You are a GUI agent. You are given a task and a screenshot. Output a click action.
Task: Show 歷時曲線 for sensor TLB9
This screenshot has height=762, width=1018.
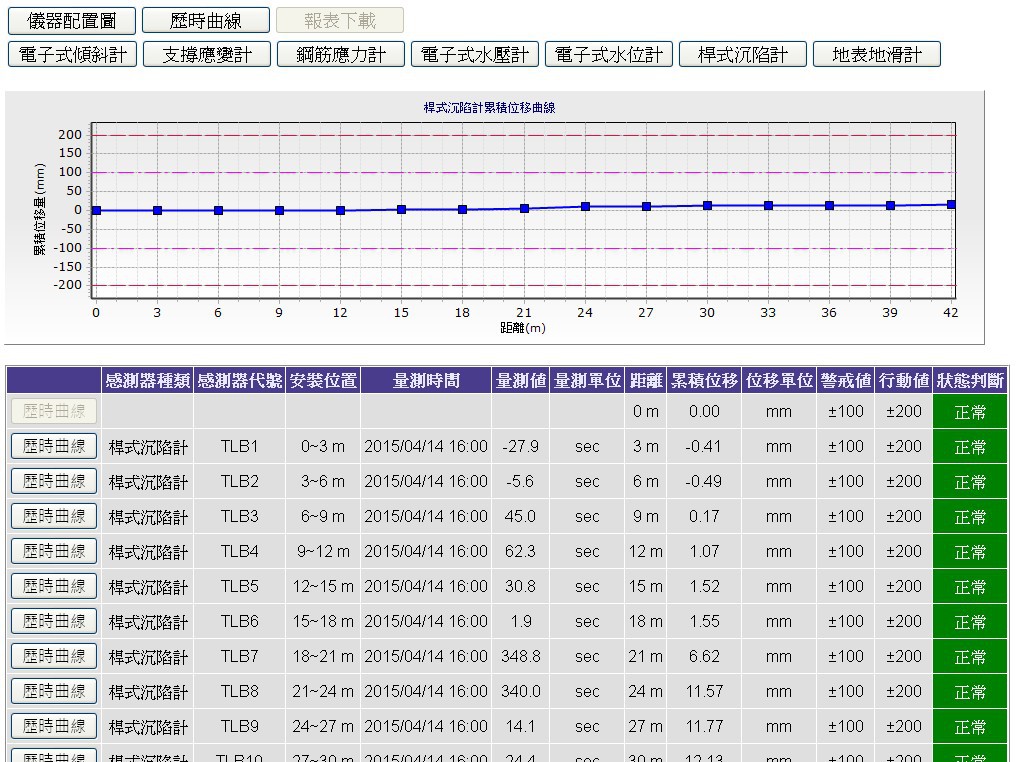coord(54,726)
